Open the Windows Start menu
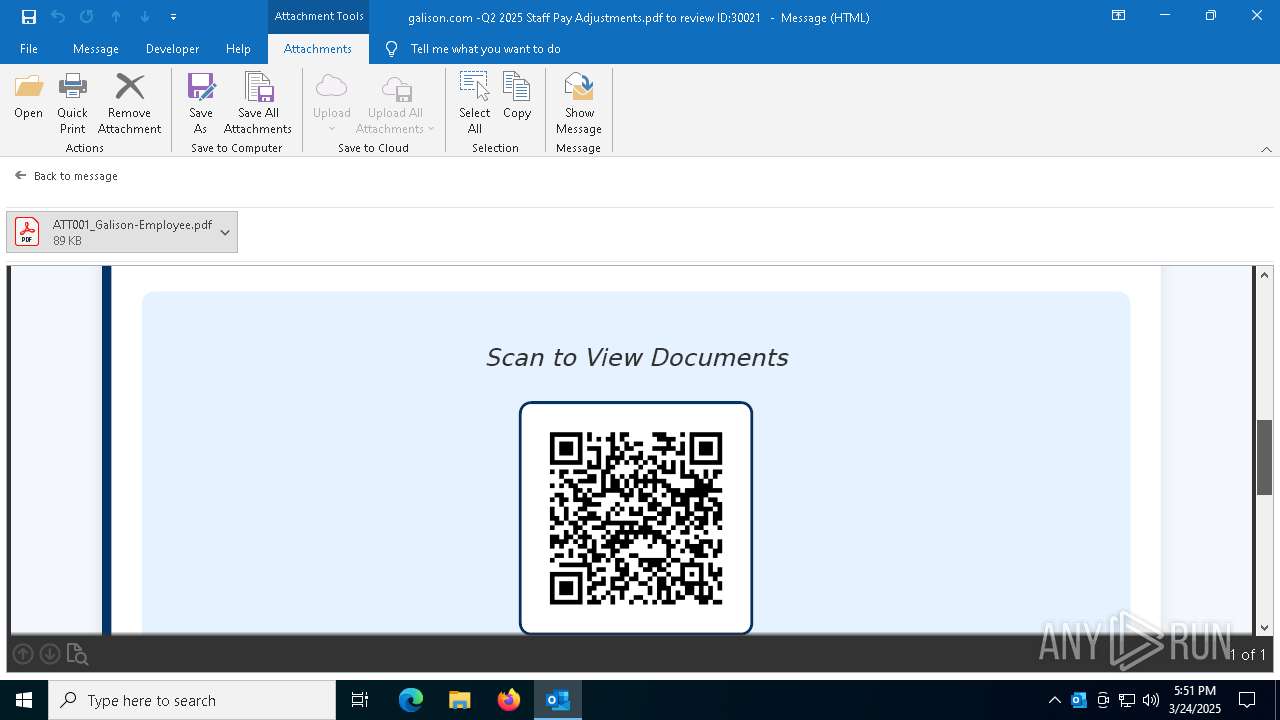 [24, 700]
